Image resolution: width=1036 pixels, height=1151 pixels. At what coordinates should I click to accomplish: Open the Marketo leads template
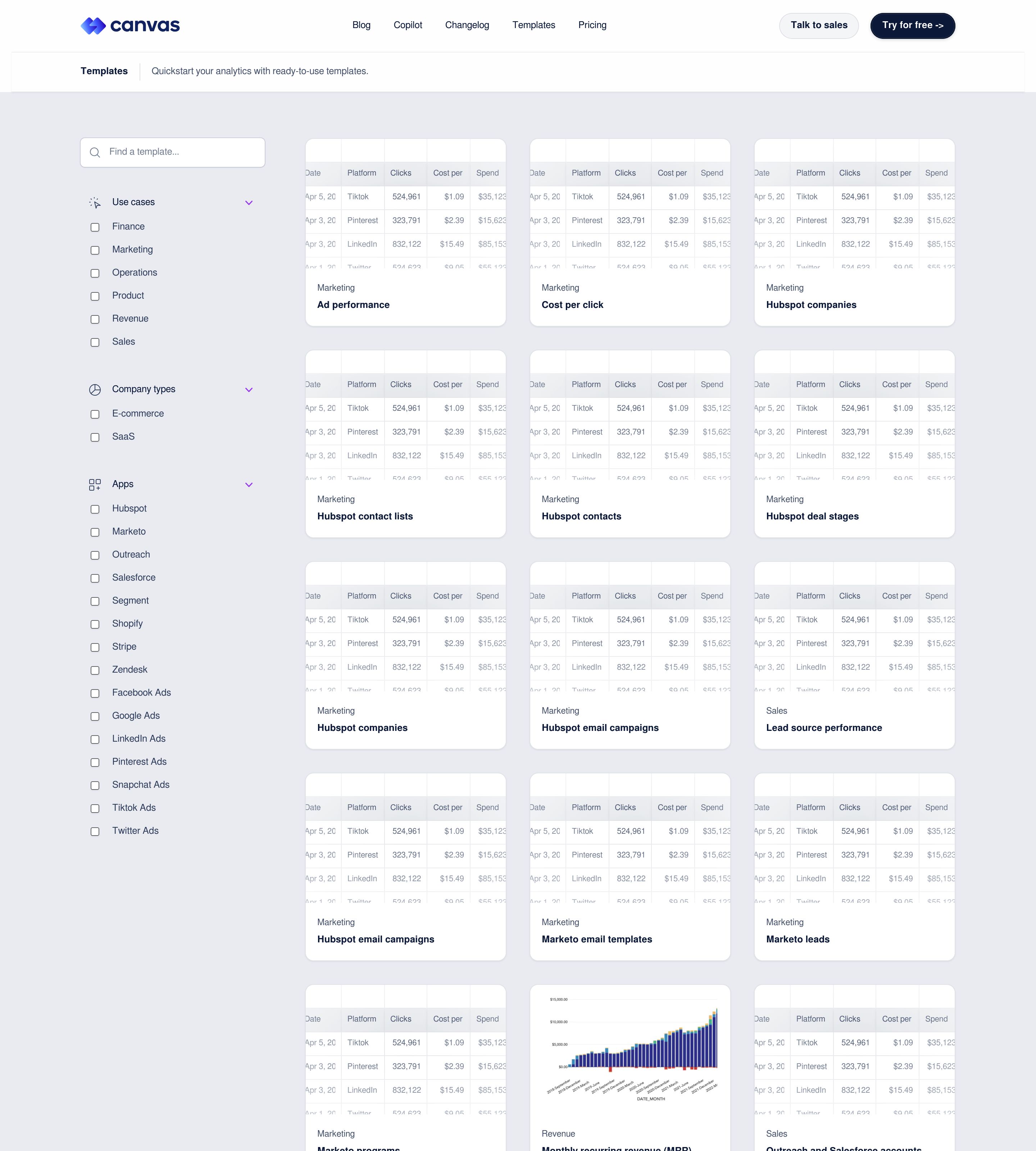point(854,867)
